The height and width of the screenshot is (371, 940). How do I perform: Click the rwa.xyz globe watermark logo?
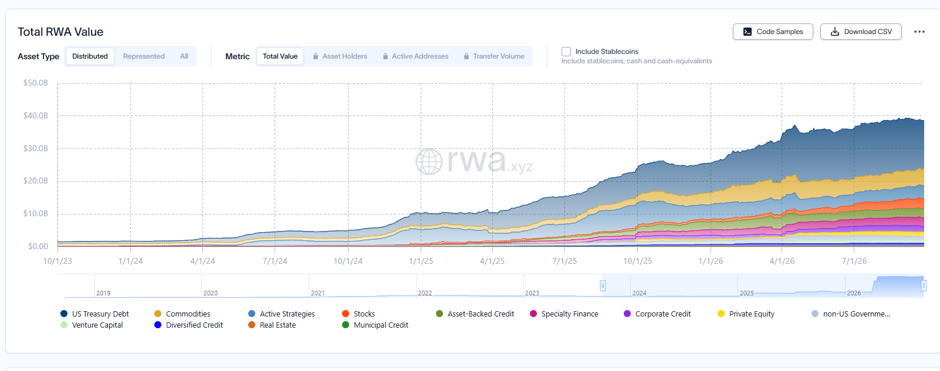(x=429, y=162)
